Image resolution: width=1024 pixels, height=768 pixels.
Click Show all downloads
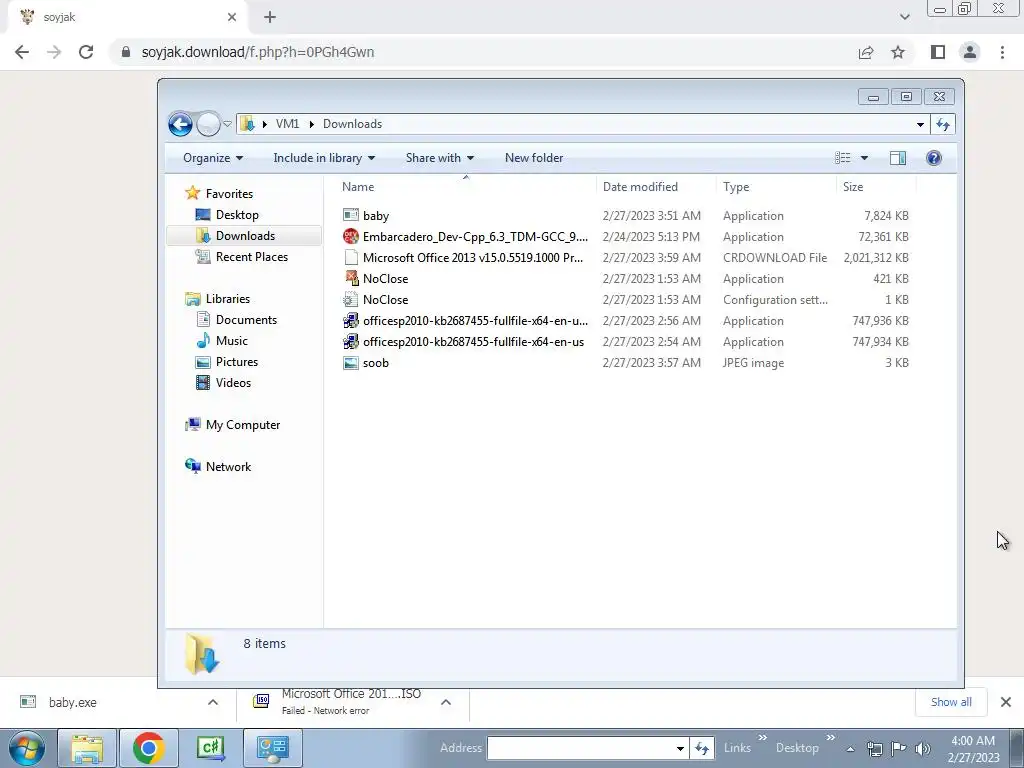coord(951,702)
